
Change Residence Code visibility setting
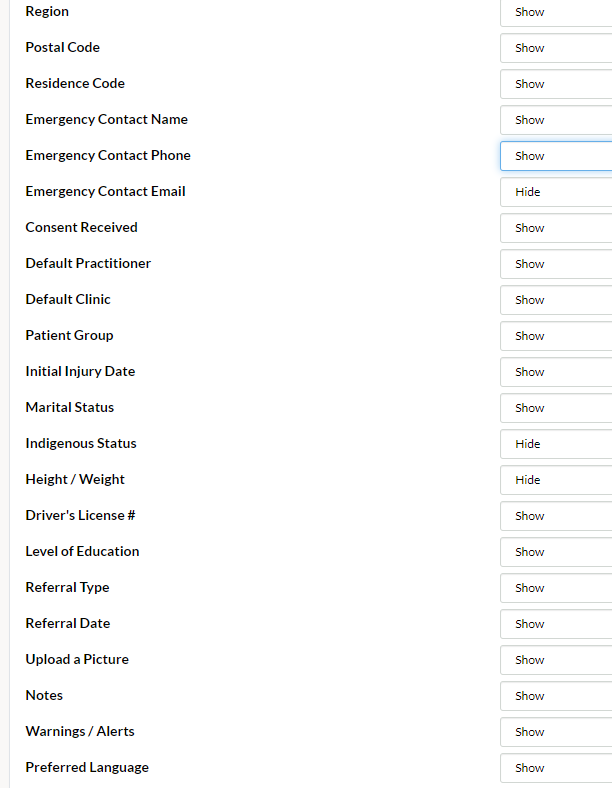click(556, 84)
